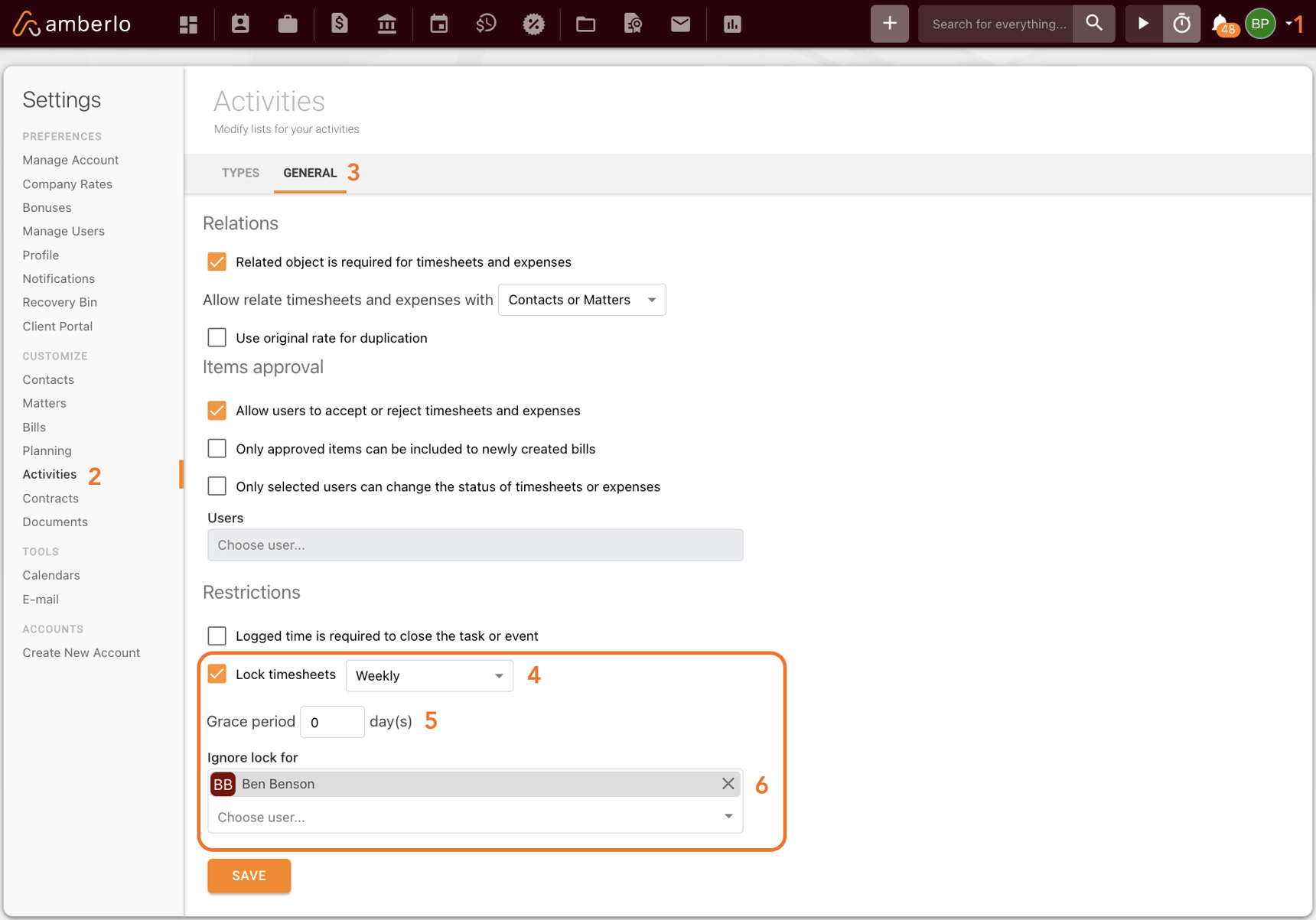
Task: Open the calendar icon in top bar
Action: [439, 24]
